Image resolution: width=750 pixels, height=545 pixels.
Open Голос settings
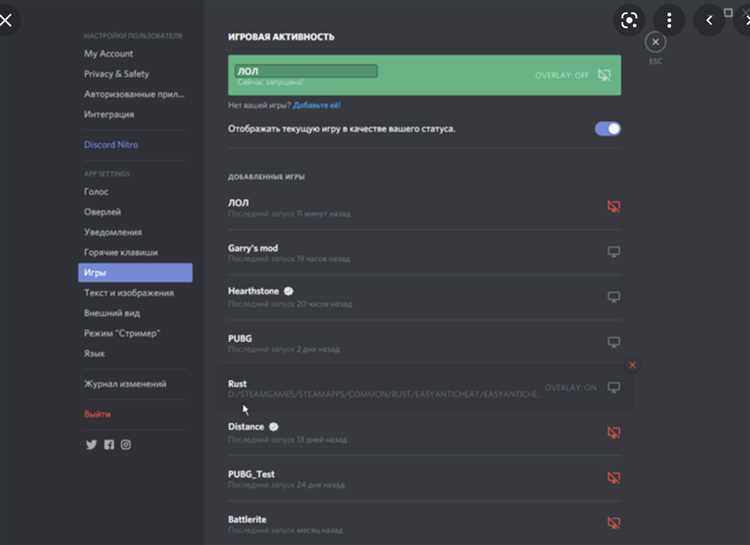click(96, 191)
